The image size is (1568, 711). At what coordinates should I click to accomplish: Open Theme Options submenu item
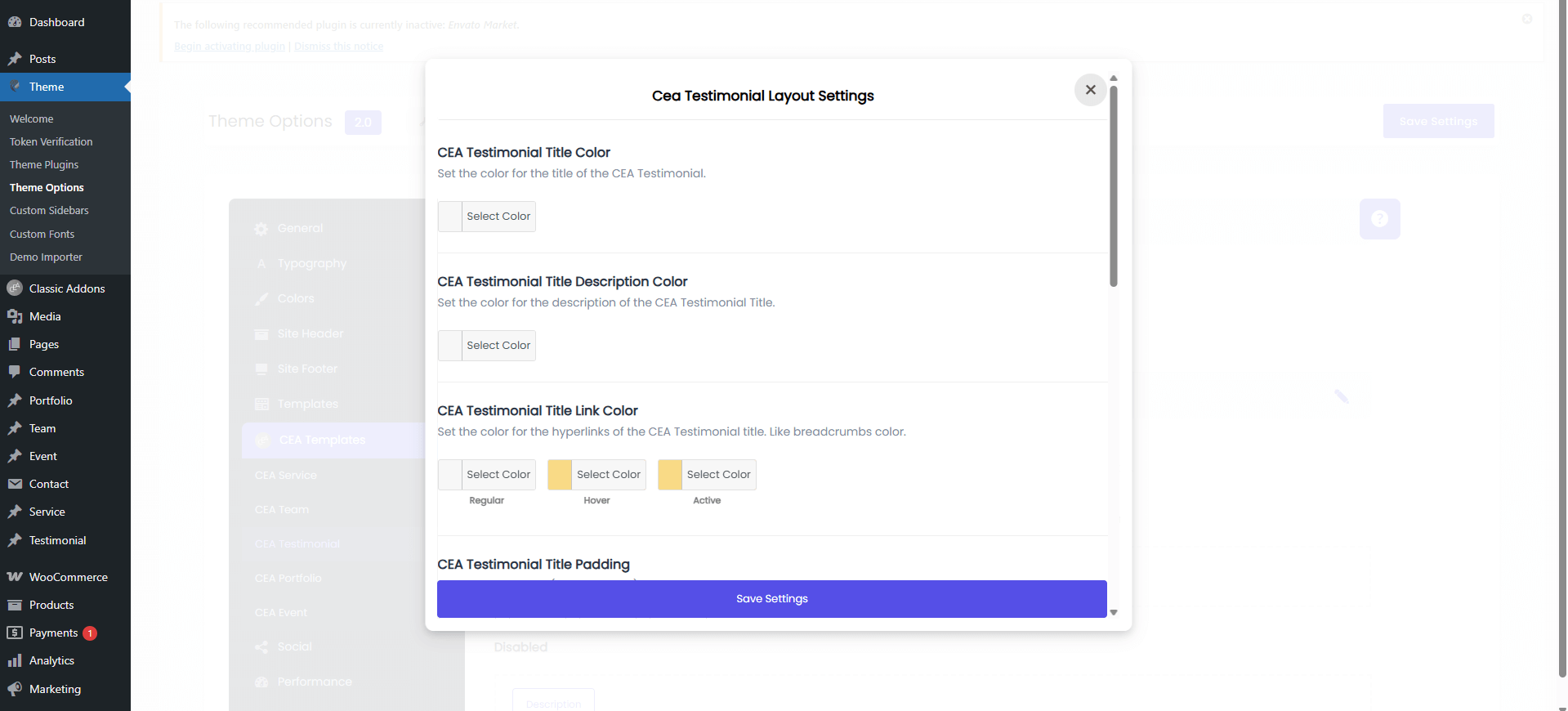[47, 187]
